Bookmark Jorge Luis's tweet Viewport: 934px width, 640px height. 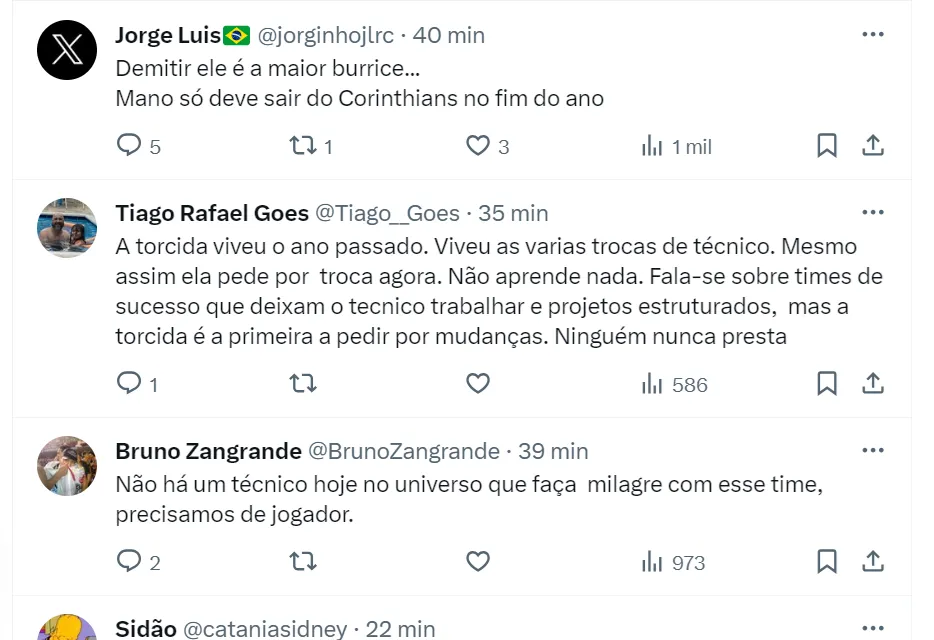pos(827,146)
